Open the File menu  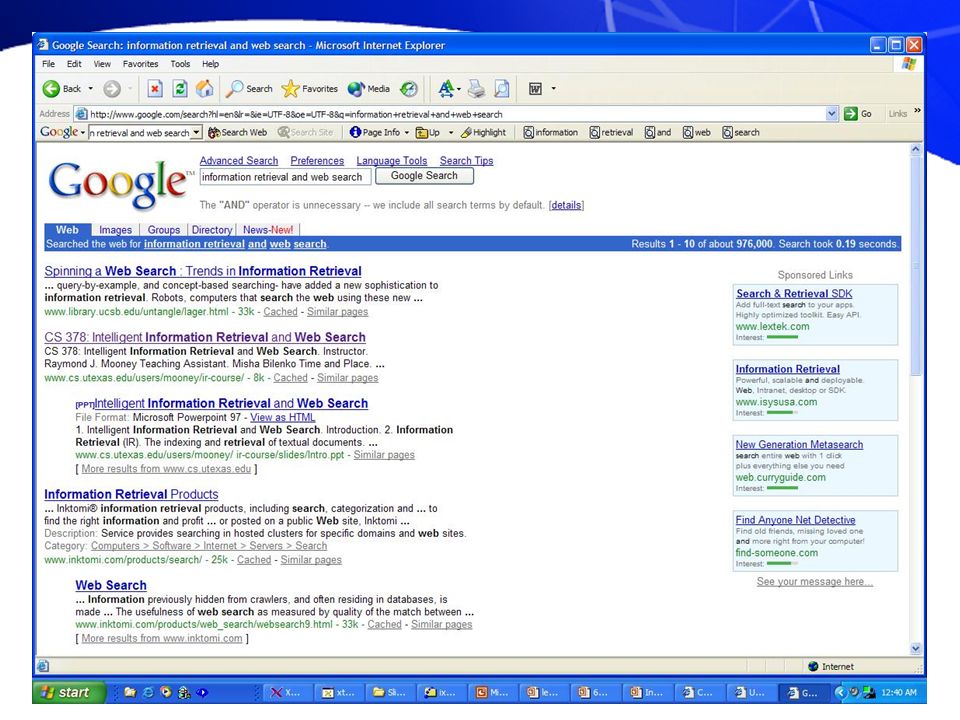pyautogui.click(x=48, y=64)
